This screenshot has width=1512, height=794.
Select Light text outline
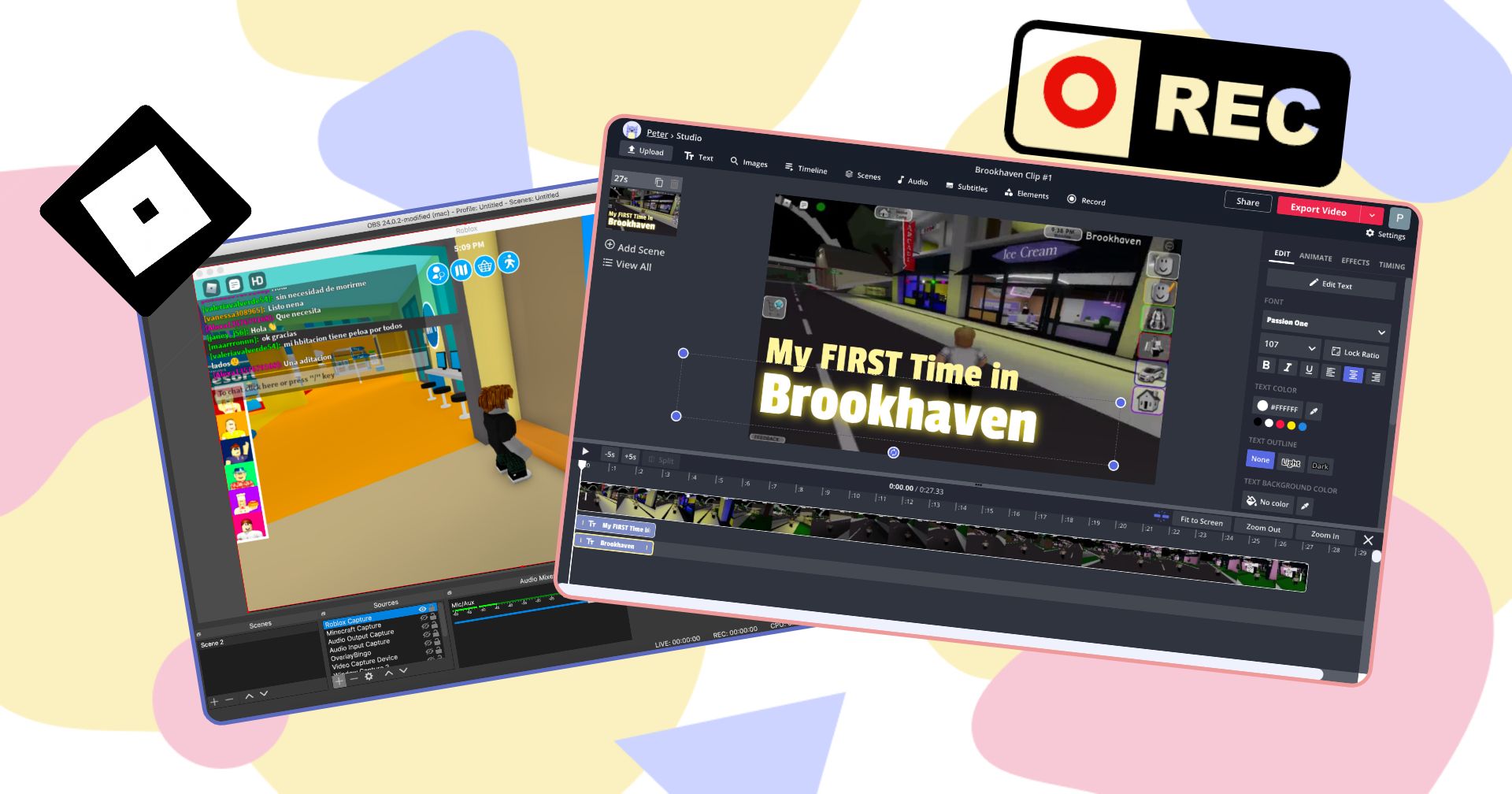pos(1290,463)
